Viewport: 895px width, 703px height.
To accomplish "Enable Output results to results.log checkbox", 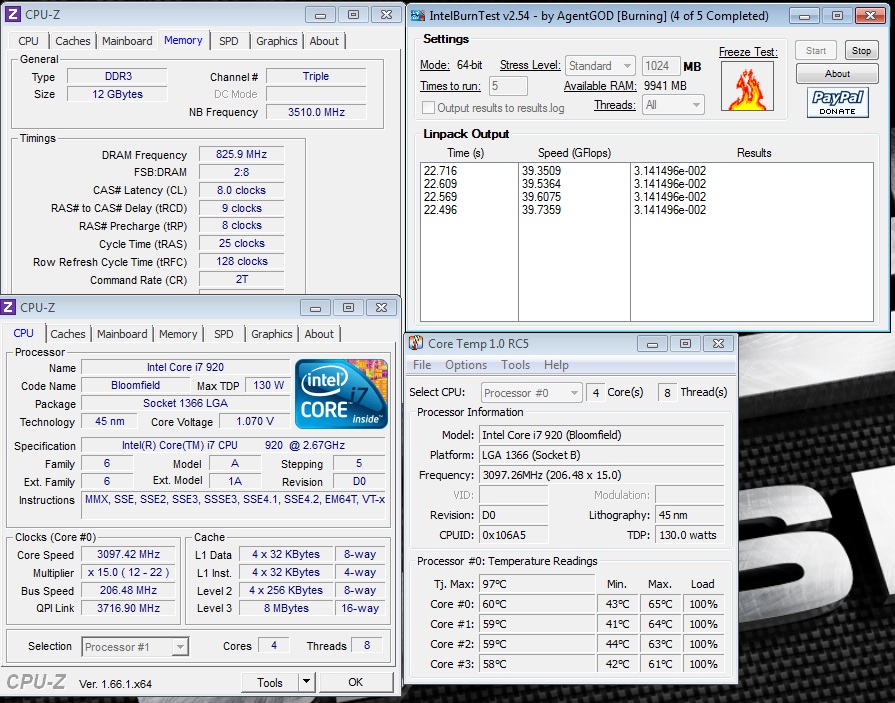I will coord(429,108).
